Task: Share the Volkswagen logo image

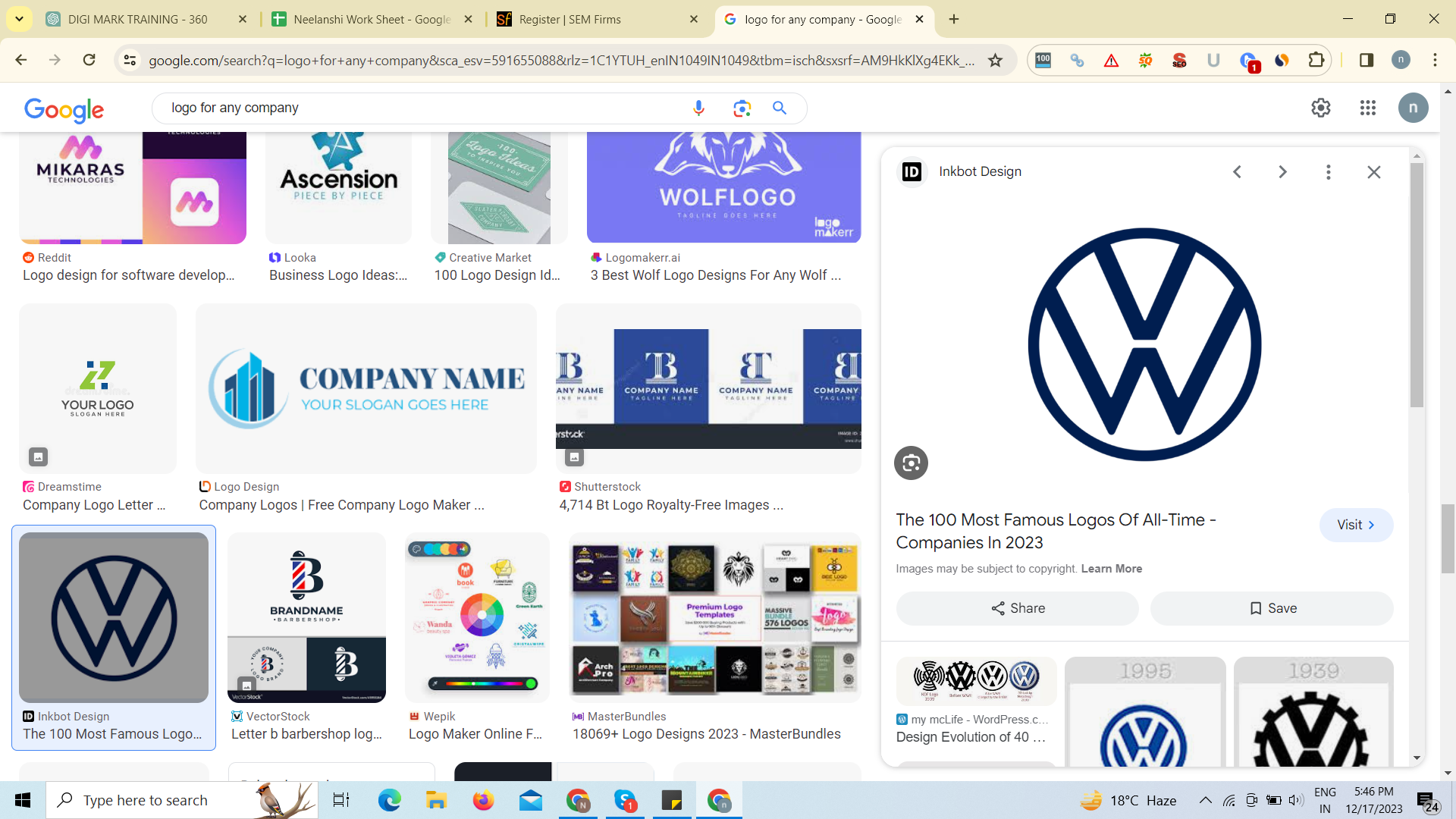Action: 1017,608
